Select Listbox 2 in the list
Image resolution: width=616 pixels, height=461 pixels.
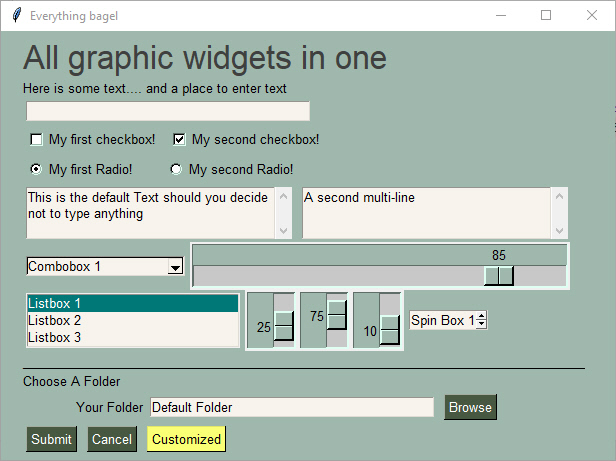tap(133, 320)
